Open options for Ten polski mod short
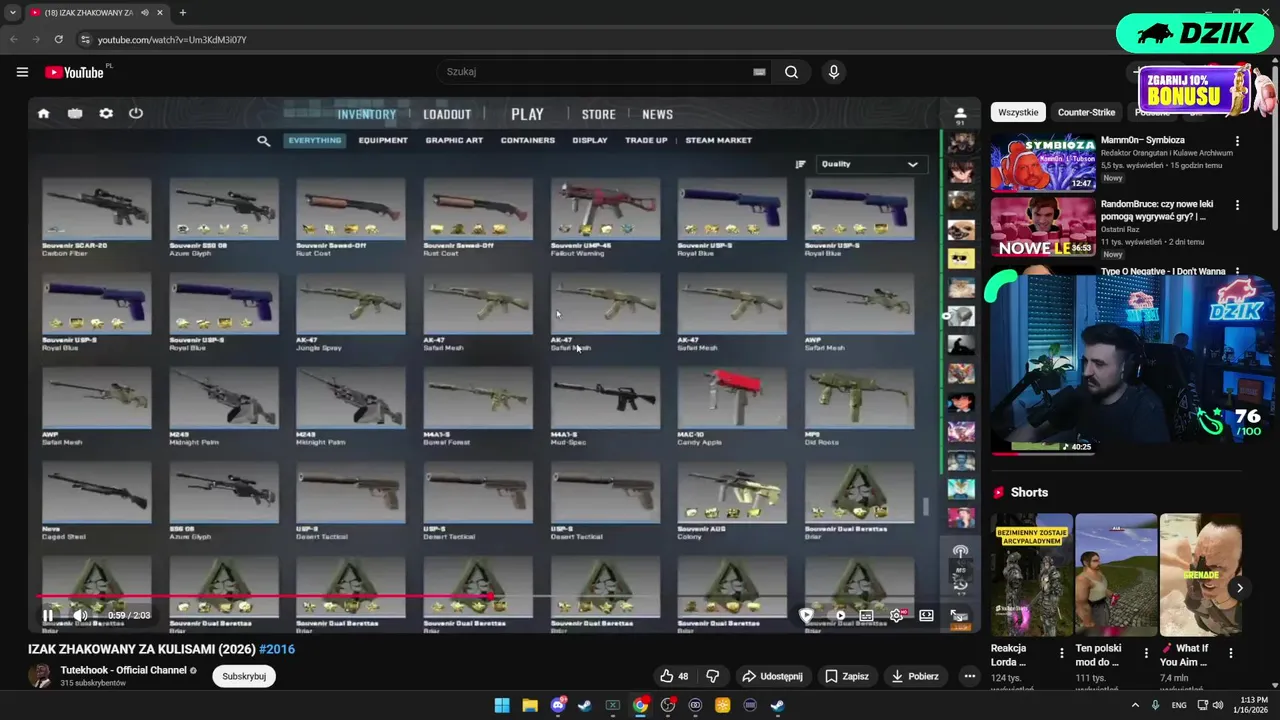Viewport: 1280px width, 720px height. [x=1146, y=653]
